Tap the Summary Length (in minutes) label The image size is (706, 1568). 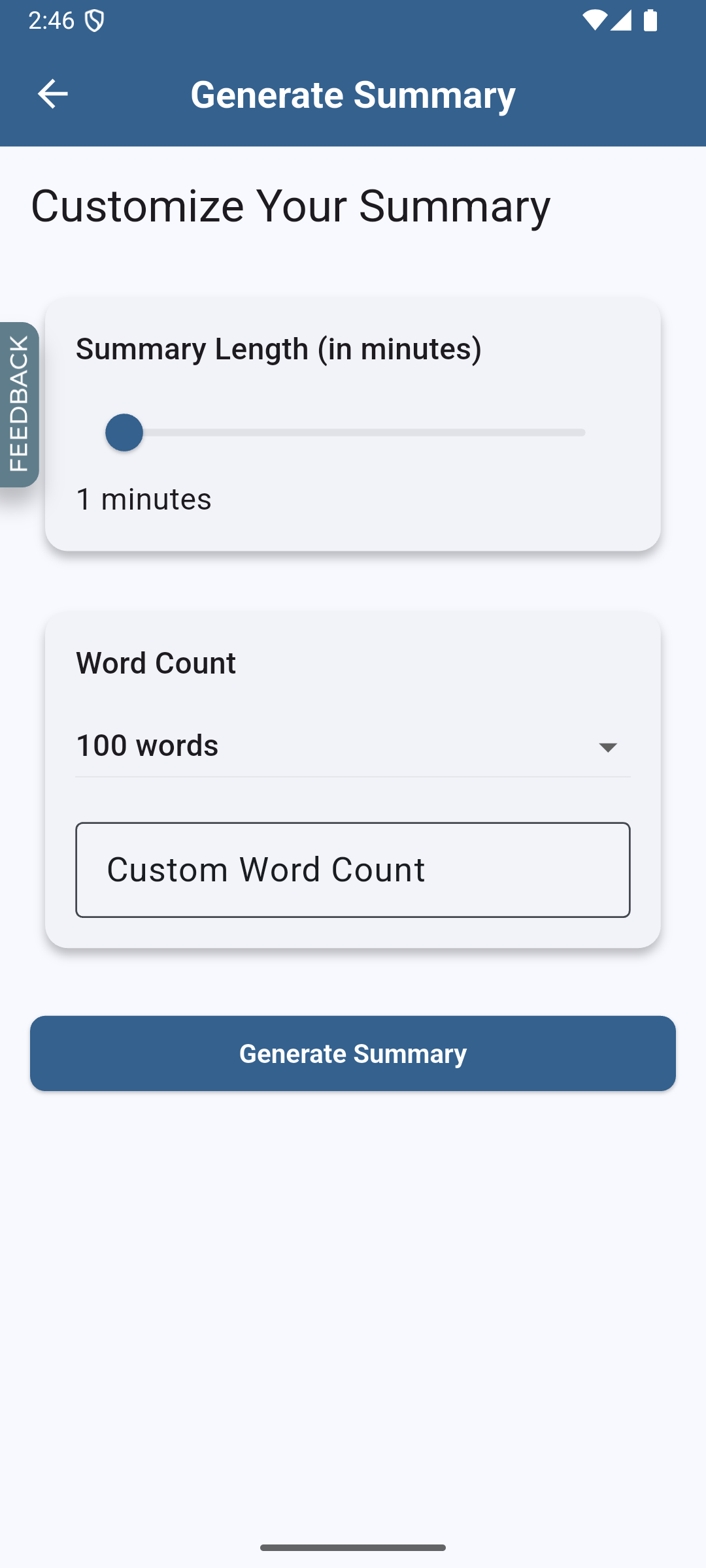tap(279, 349)
